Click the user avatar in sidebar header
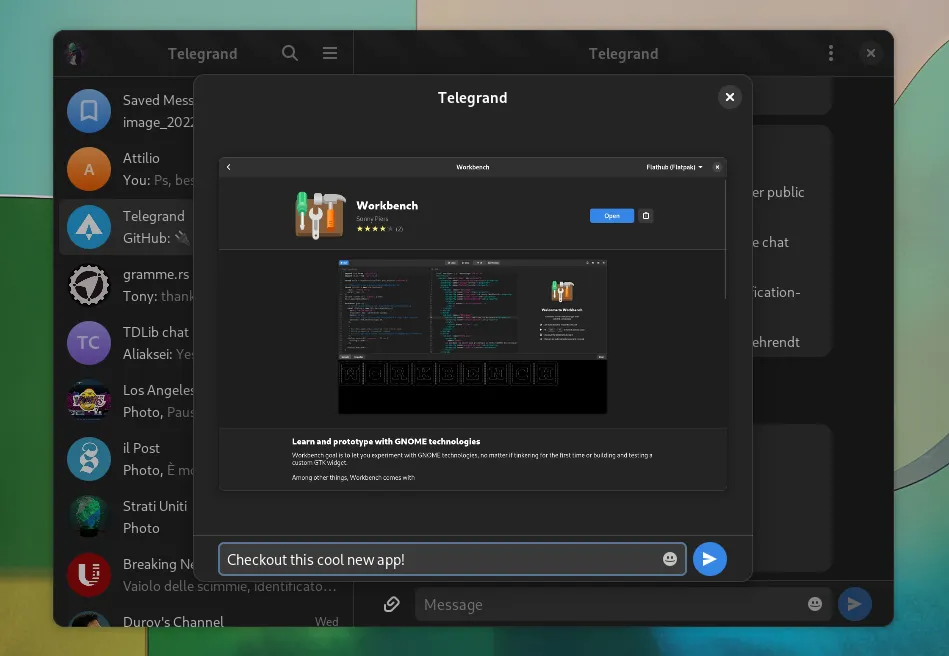Image resolution: width=949 pixels, height=656 pixels. click(x=76, y=54)
